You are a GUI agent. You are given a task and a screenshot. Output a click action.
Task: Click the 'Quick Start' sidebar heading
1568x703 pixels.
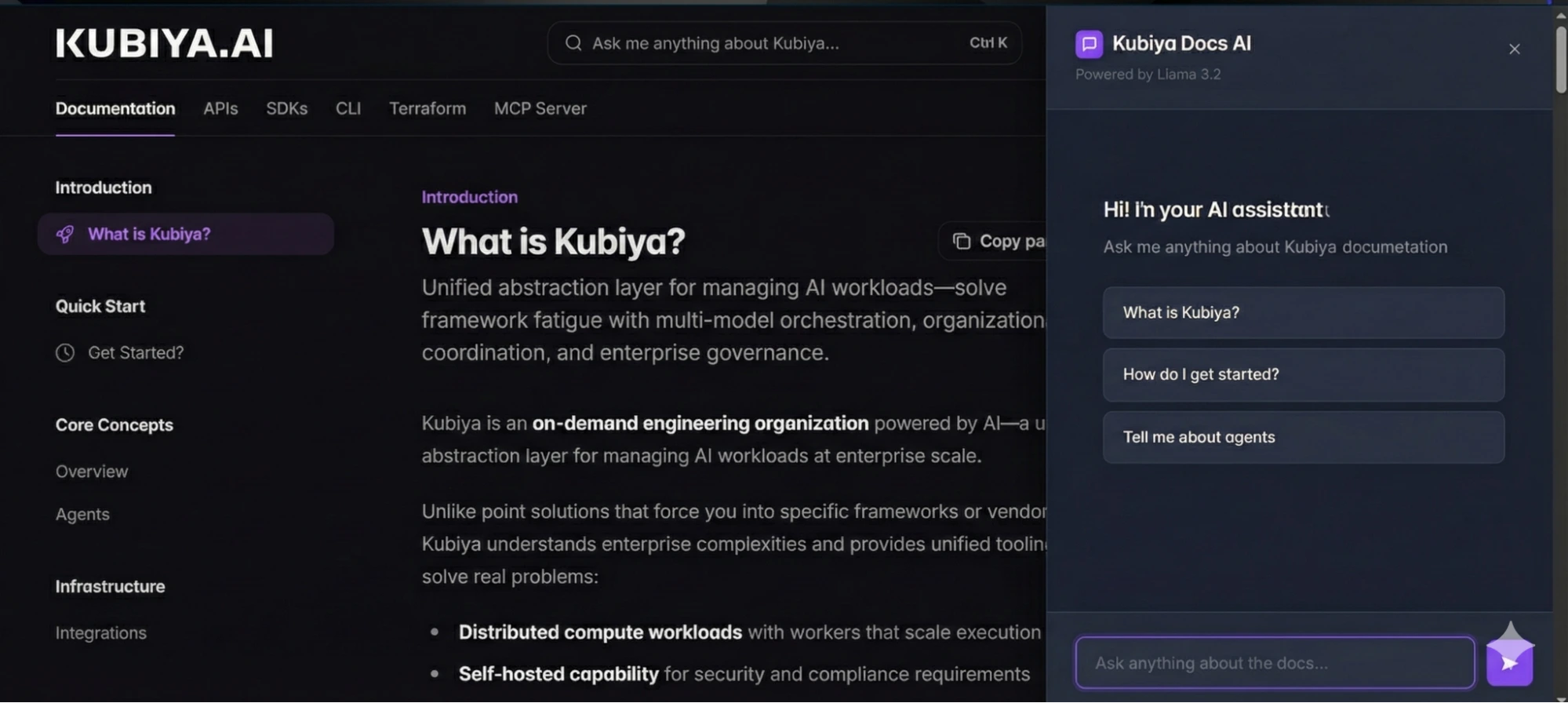pos(100,306)
